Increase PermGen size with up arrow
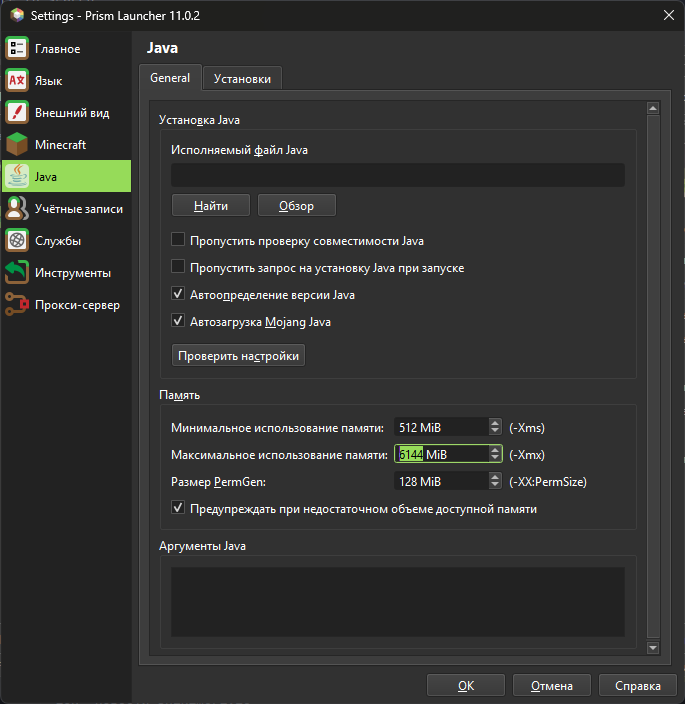685x704 pixels. click(x=495, y=477)
